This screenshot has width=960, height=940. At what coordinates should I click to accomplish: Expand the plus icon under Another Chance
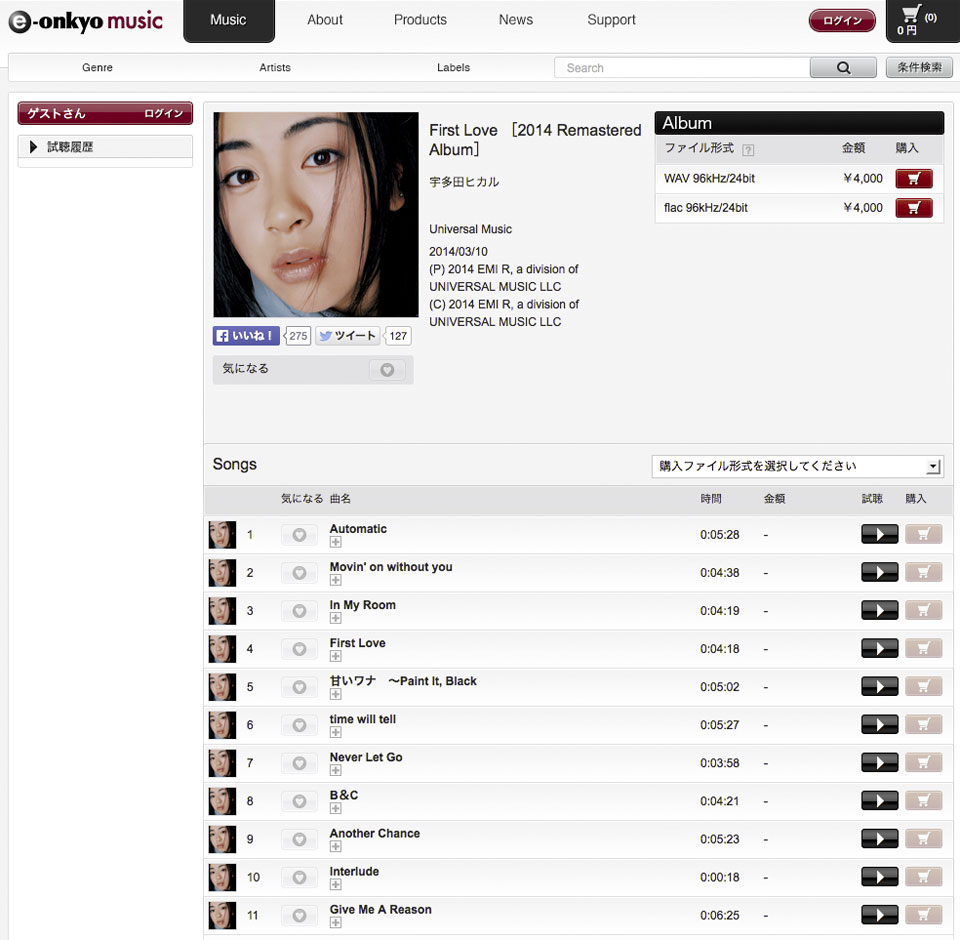[x=336, y=846]
